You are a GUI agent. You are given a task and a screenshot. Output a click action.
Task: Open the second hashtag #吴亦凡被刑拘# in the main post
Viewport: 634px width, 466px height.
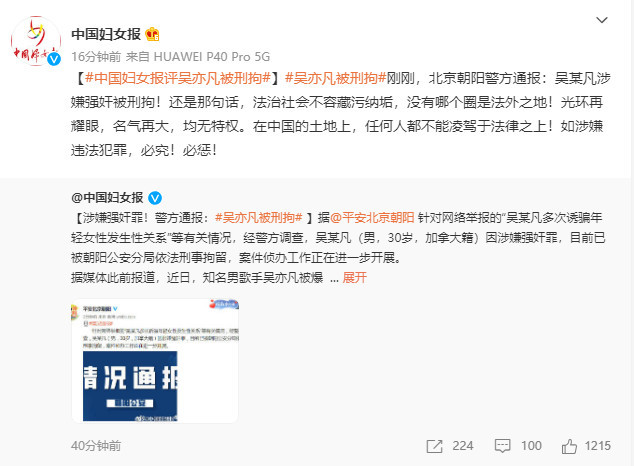tap(336, 78)
